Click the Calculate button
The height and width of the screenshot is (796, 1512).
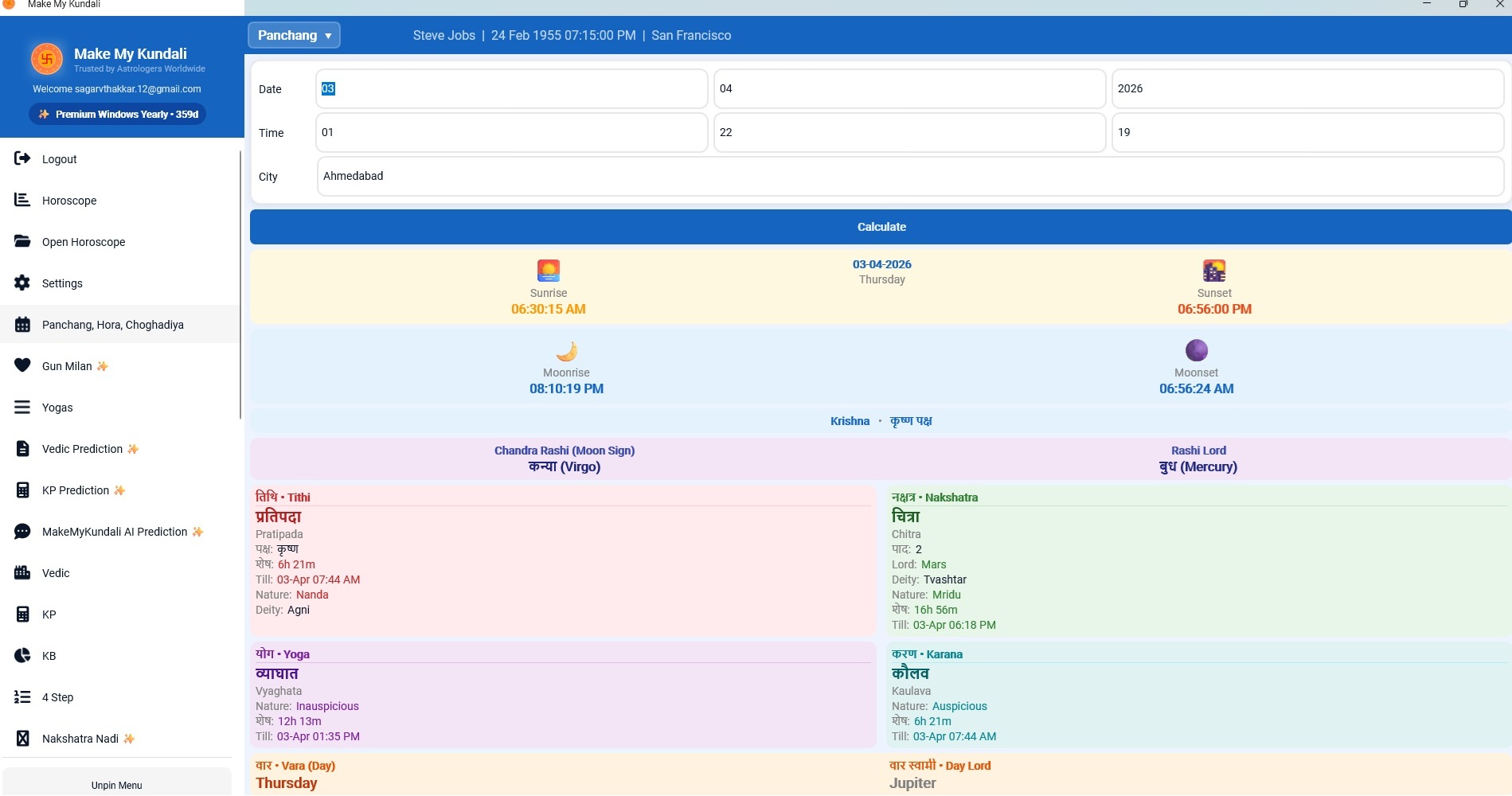pos(881,227)
